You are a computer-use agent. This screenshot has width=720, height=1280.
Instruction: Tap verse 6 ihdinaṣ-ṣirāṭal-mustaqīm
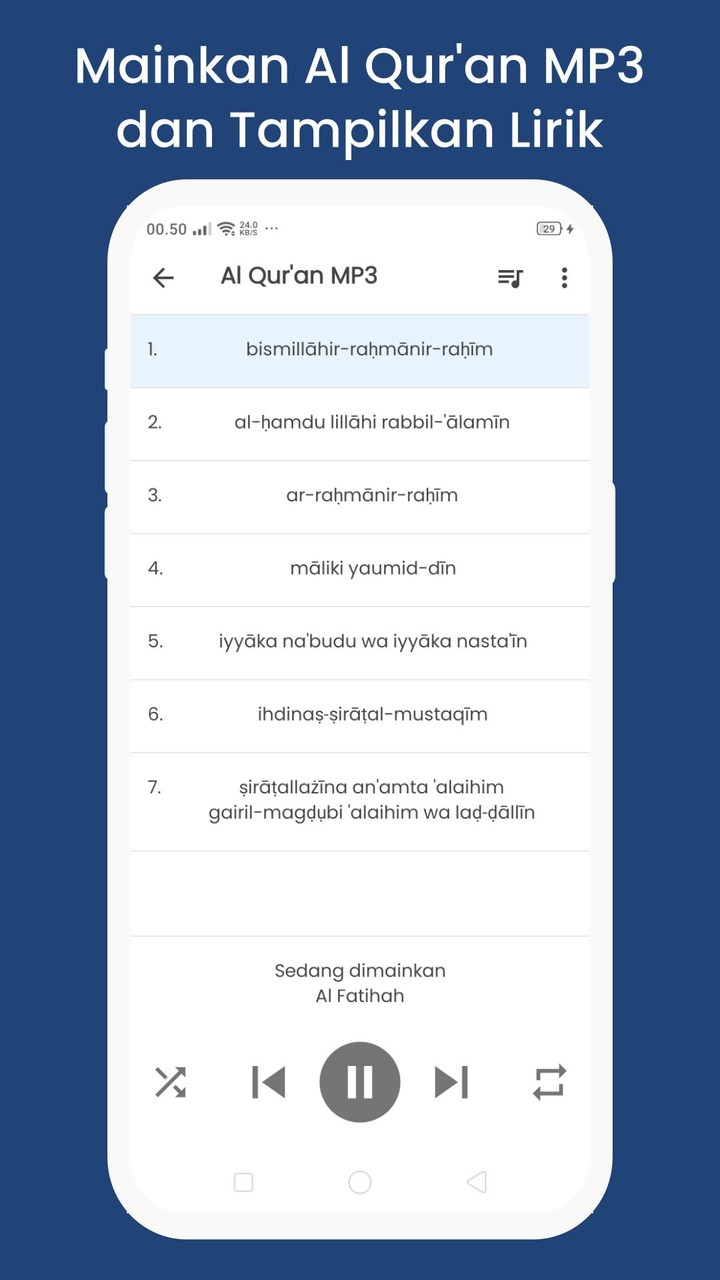coord(360,715)
